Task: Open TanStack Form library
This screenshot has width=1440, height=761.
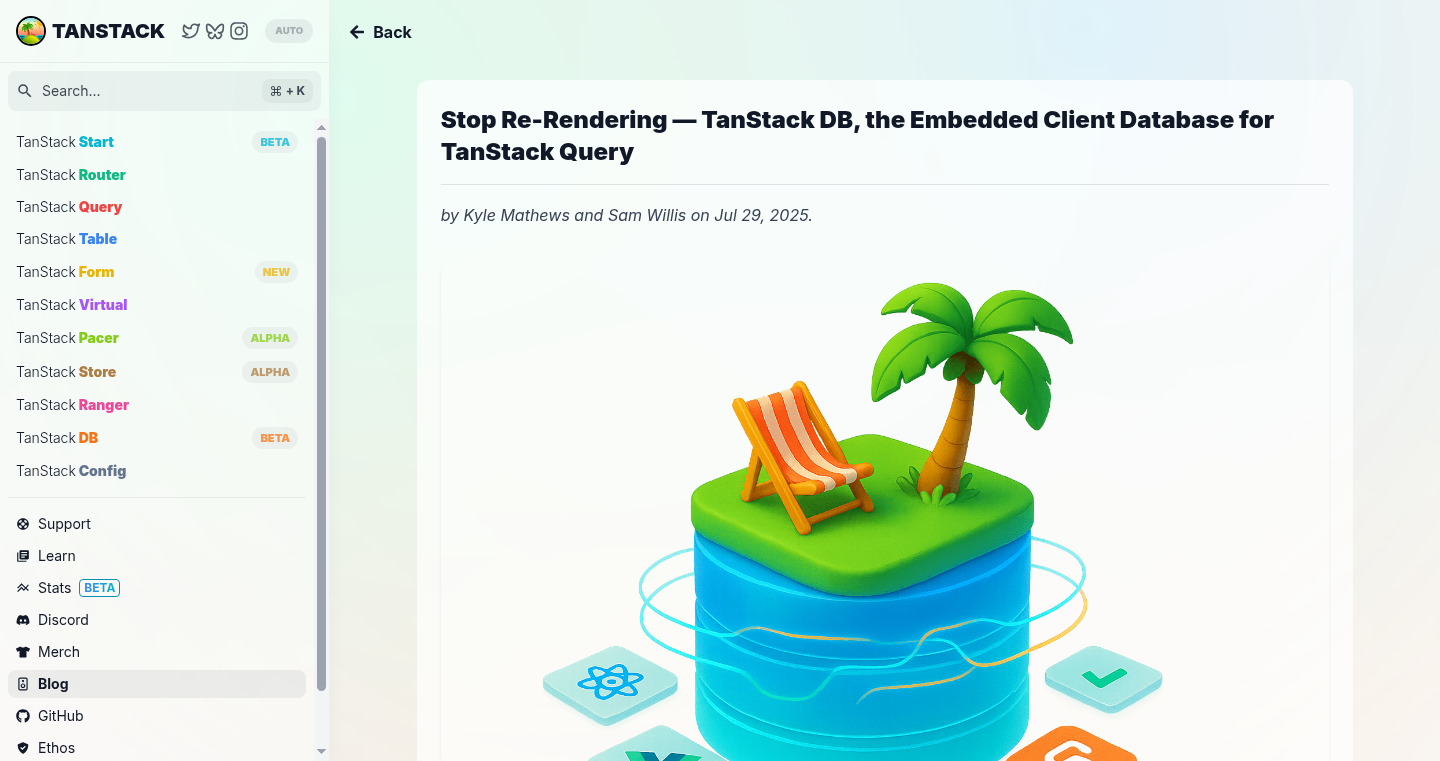Action: (x=157, y=272)
